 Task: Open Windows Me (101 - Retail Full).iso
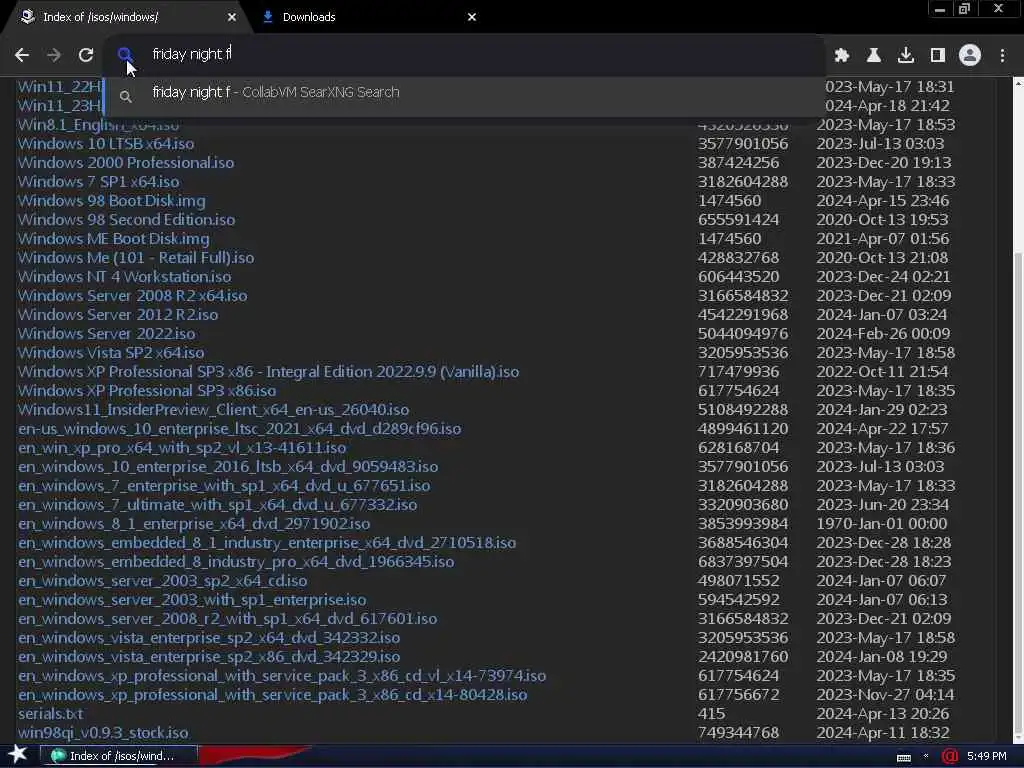[x=136, y=257]
